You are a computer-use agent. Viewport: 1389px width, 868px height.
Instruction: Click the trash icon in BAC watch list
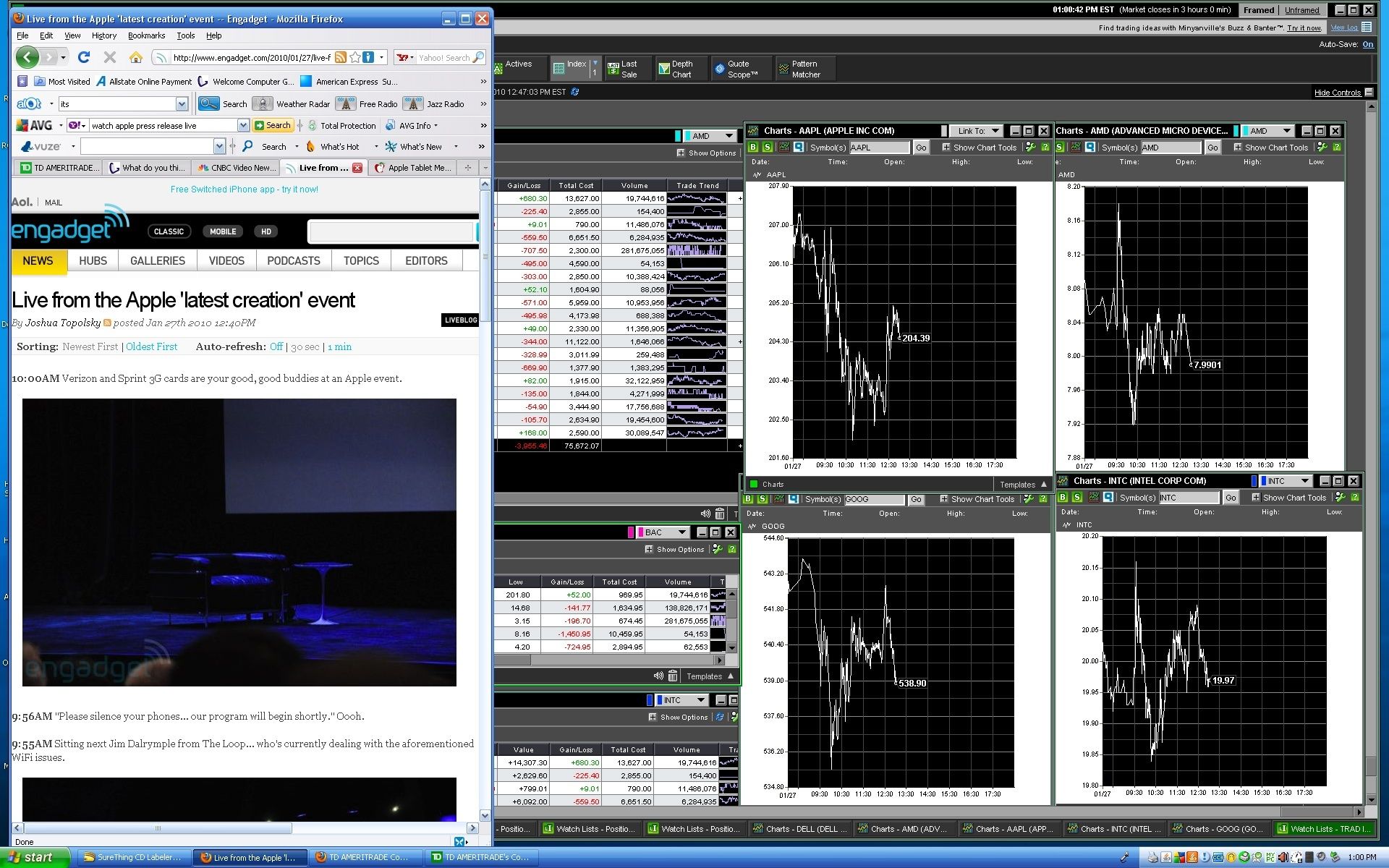tap(672, 676)
